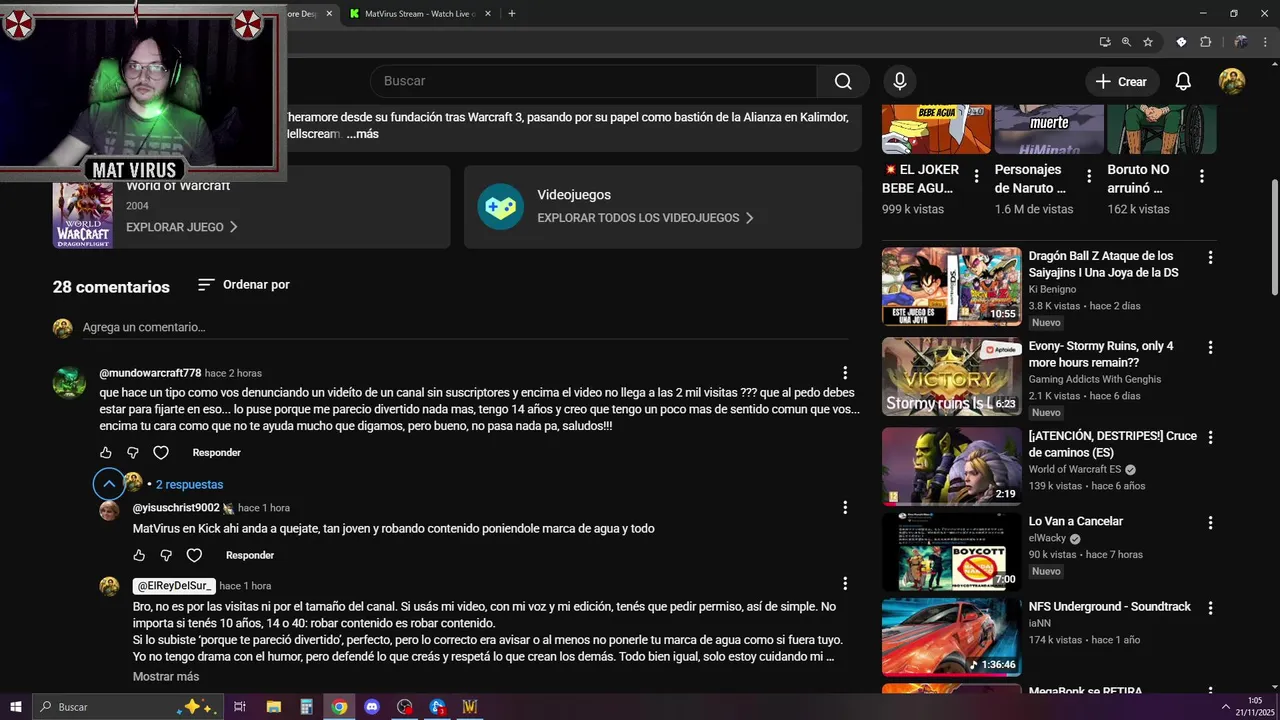Open Calculator from the taskbar
The image size is (1280, 720).
(306, 707)
